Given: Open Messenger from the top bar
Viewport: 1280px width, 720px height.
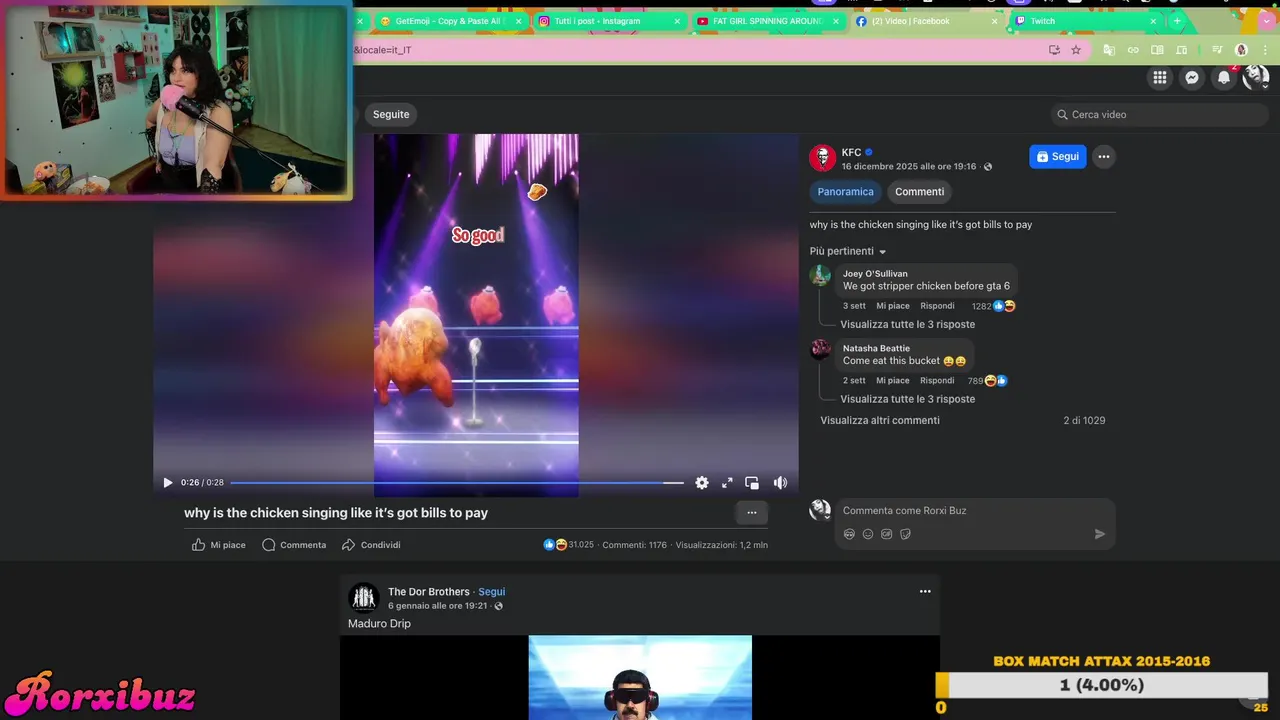Looking at the screenshot, I should click(1192, 77).
